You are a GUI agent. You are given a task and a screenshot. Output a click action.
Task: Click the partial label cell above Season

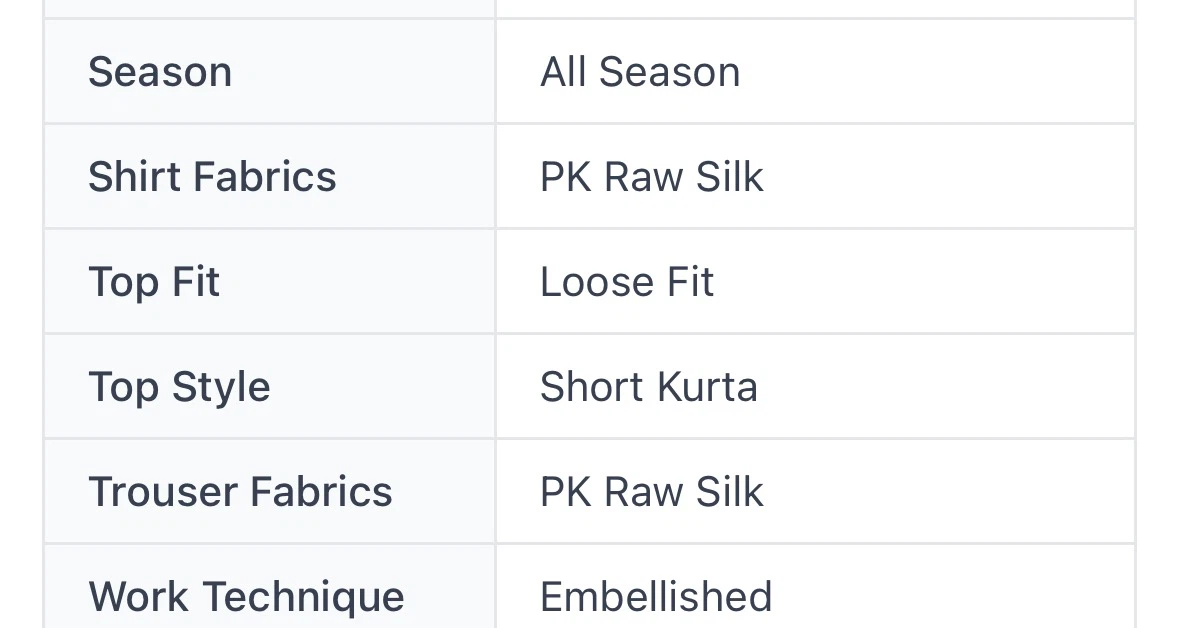(269, 8)
